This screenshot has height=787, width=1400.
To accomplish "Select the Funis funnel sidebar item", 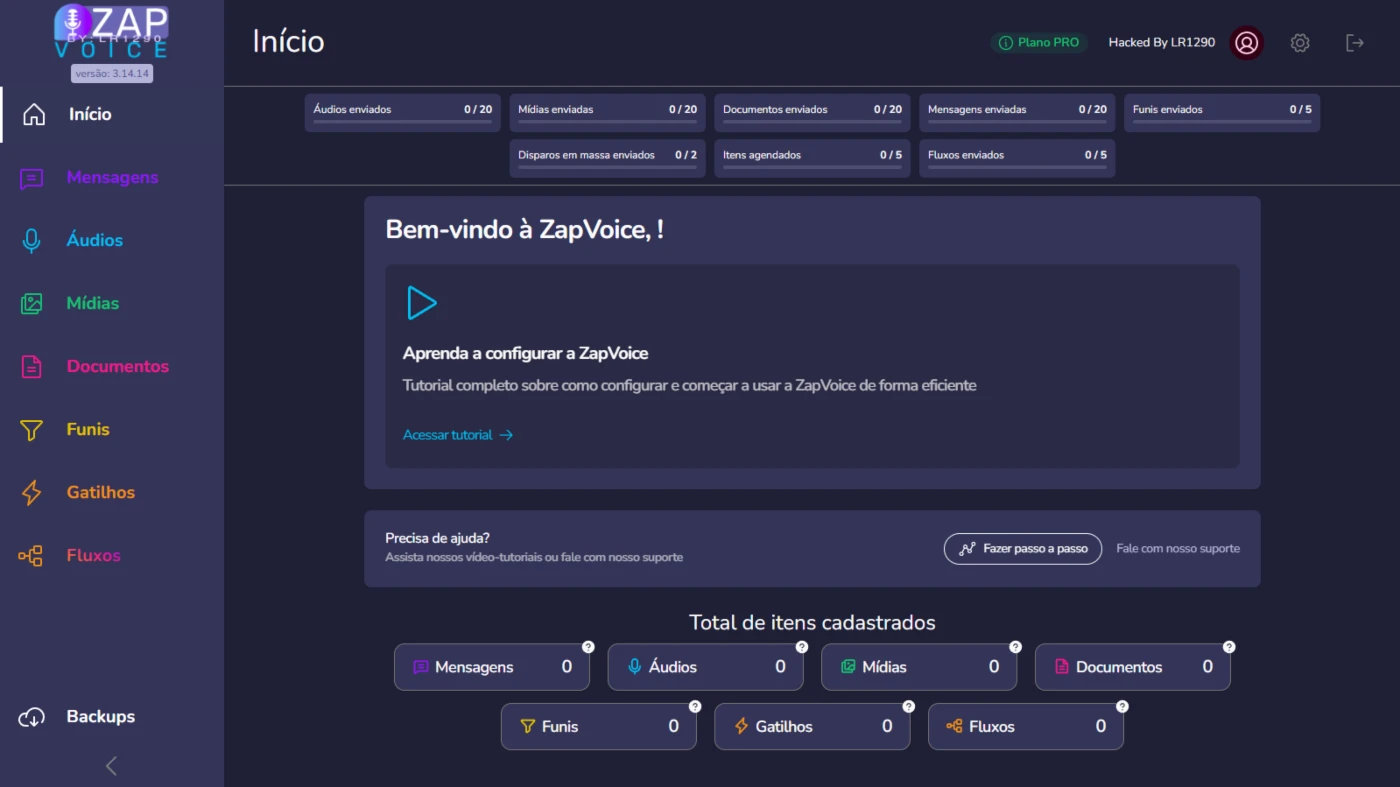I will pyautogui.click(x=87, y=429).
